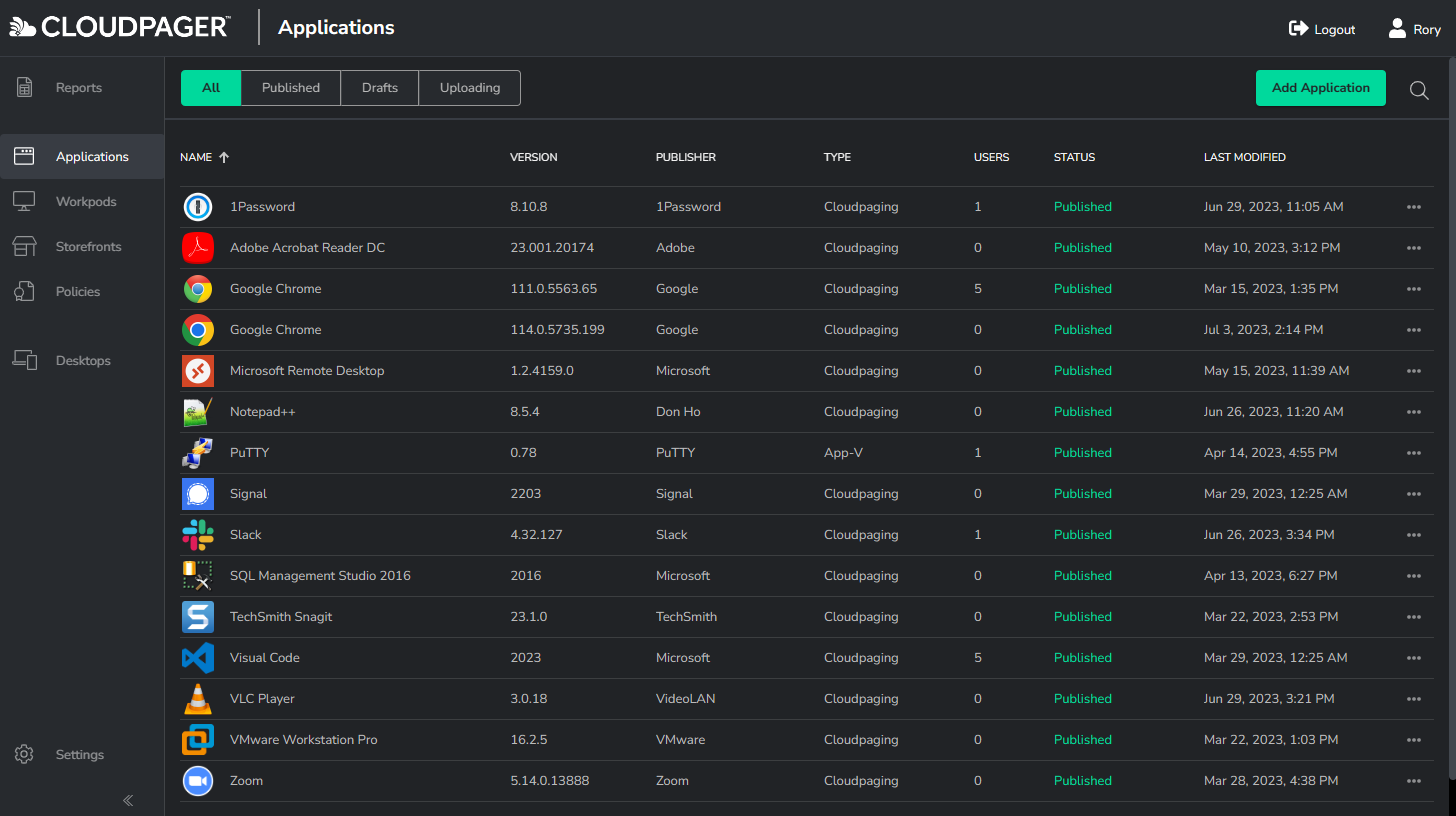Click the Cloudpager logo
The width and height of the screenshot is (1456, 816).
tap(120, 27)
